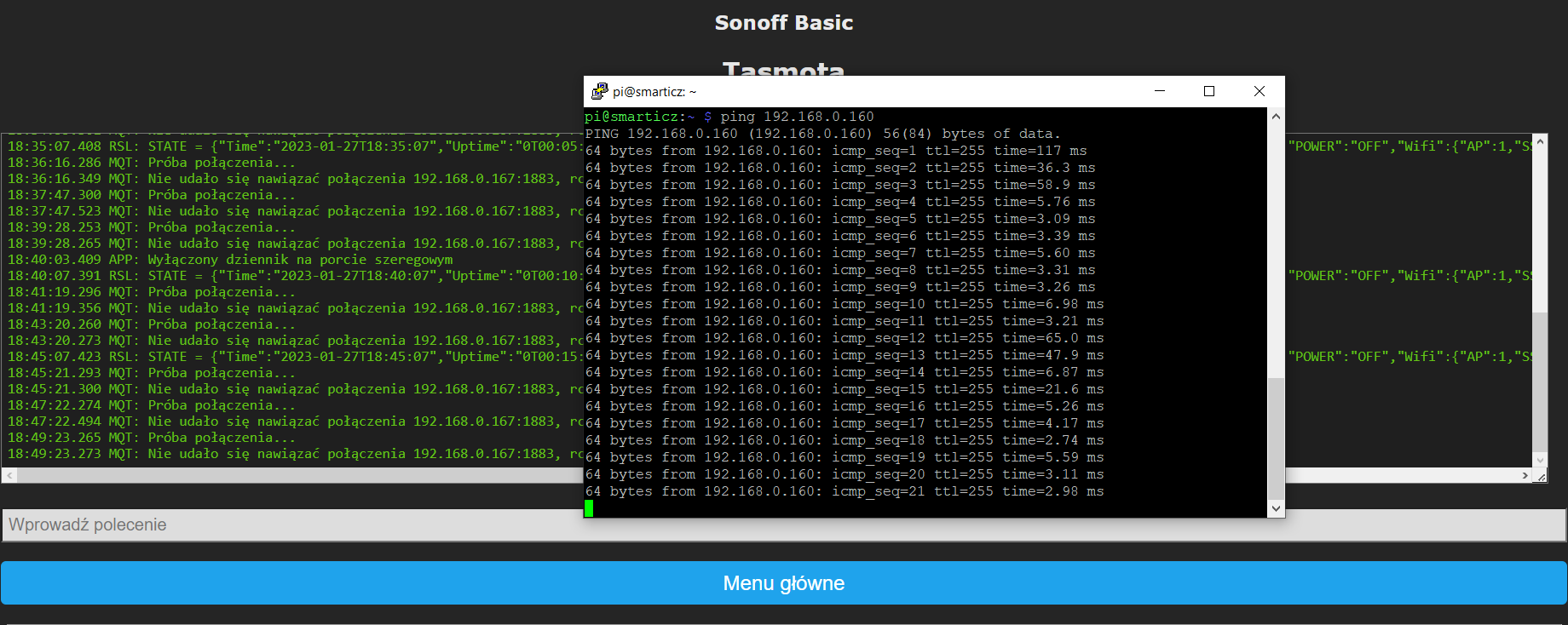Click log line 18:43:20.260 'Próba połączenia...'
Screen dimensions: 1568x625
coord(152,324)
